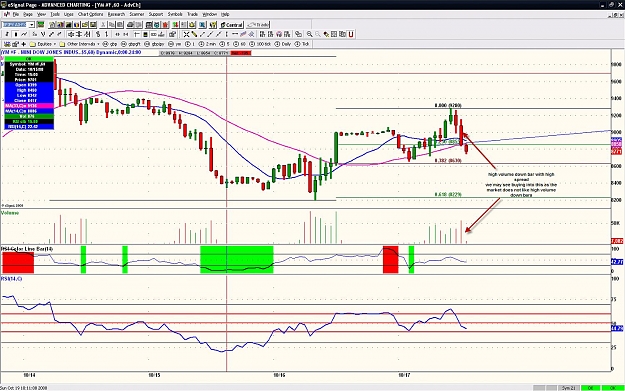Screen dimensions: 625x391
Task: Click the YM #F chart title text
Action: click(71, 53)
